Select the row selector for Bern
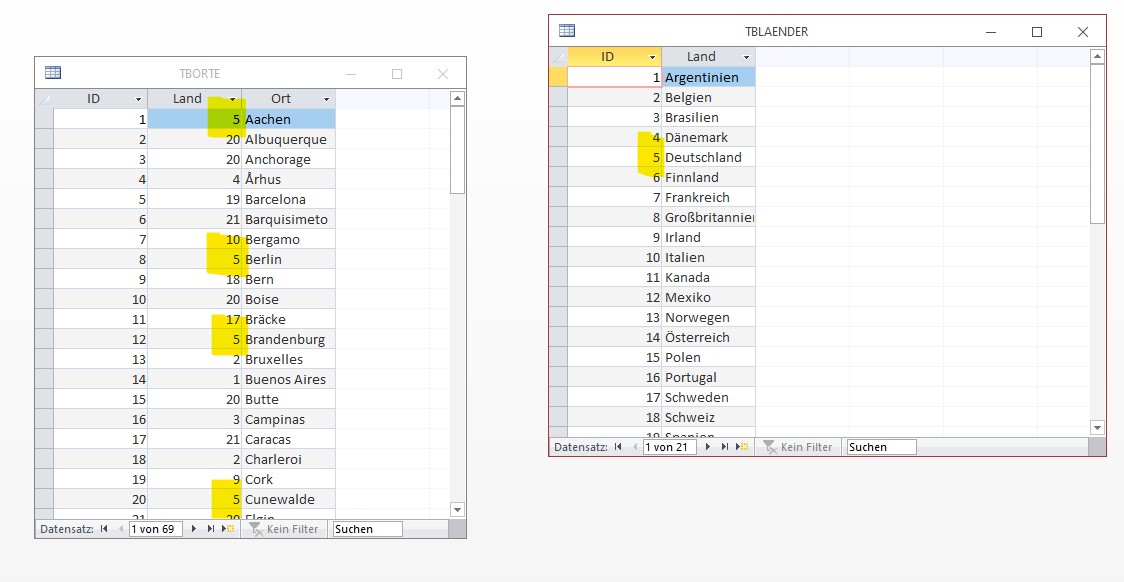The image size is (1124, 582). (x=44, y=280)
